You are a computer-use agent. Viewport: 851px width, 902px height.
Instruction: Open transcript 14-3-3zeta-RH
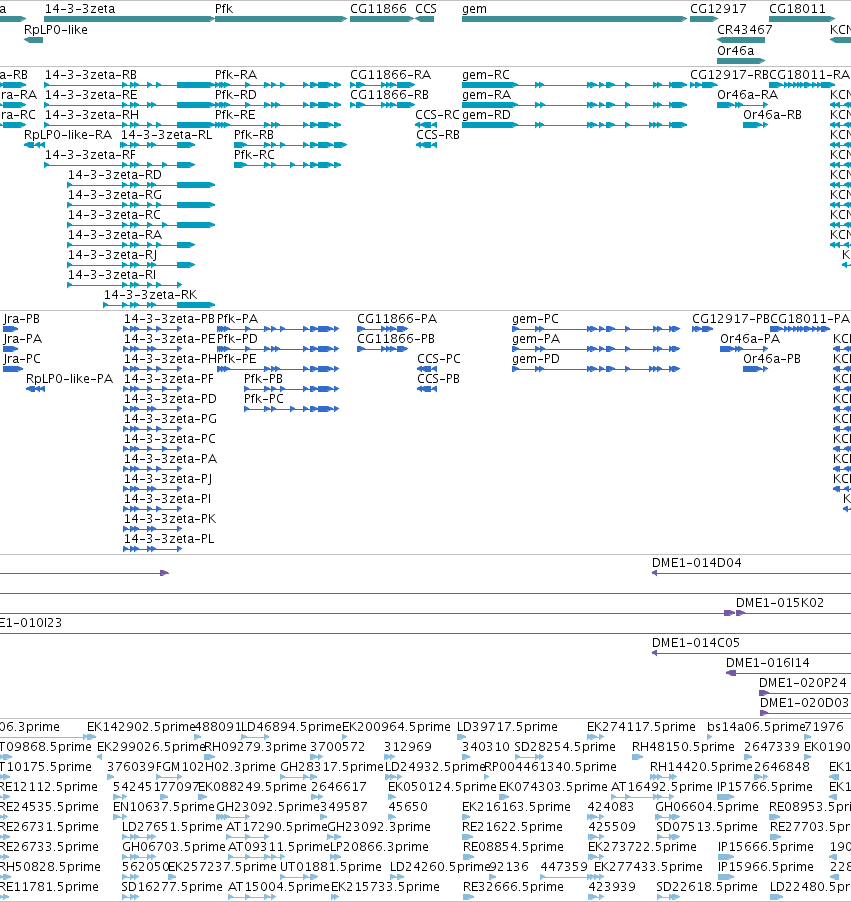[91, 115]
